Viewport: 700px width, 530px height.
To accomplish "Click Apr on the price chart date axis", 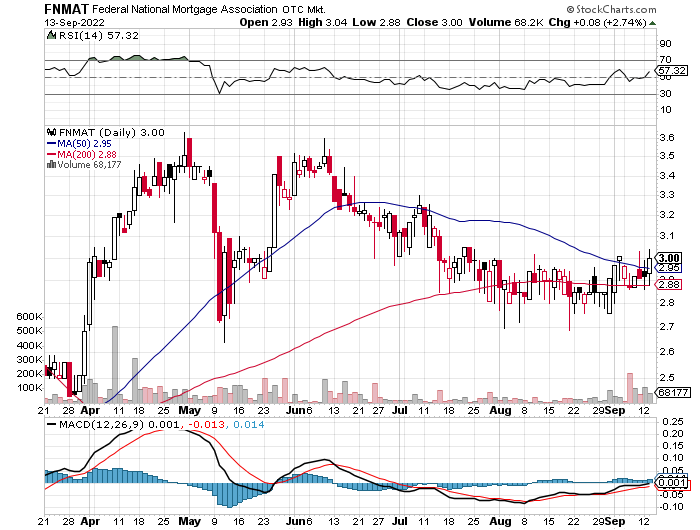I will pos(91,410).
